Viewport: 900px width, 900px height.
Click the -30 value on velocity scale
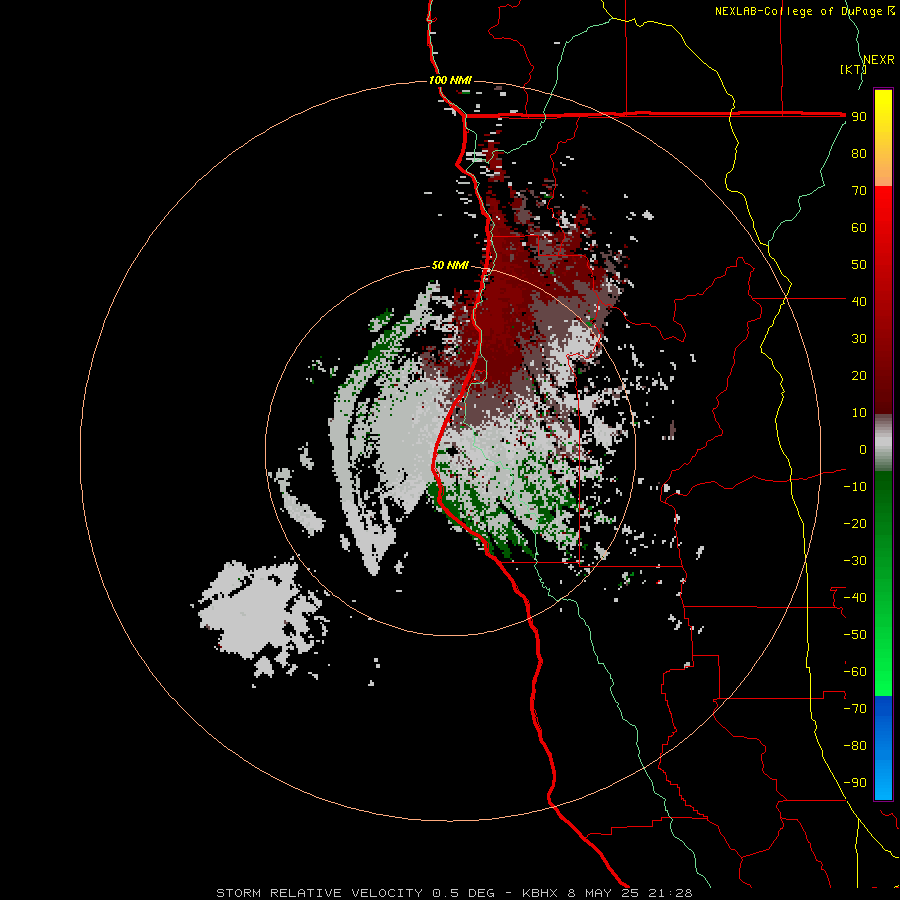(855, 561)
